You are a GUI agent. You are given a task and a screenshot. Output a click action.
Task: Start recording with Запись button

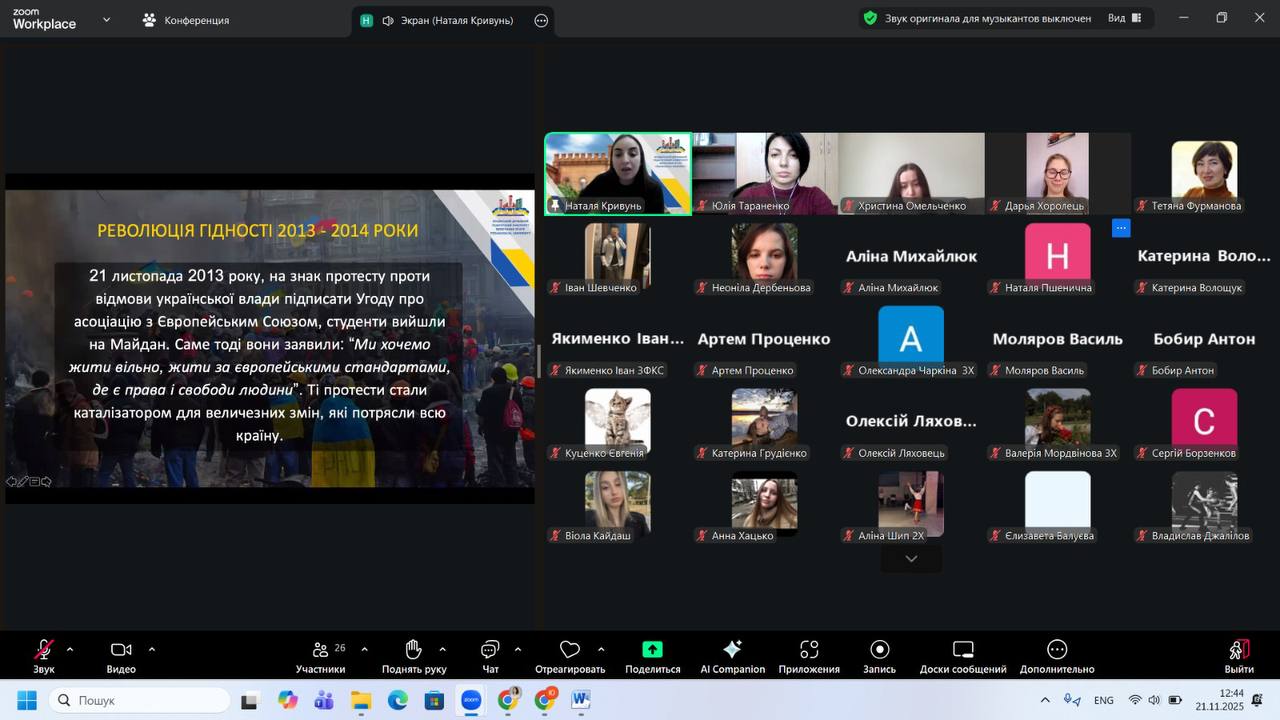(x=879, y=655)
